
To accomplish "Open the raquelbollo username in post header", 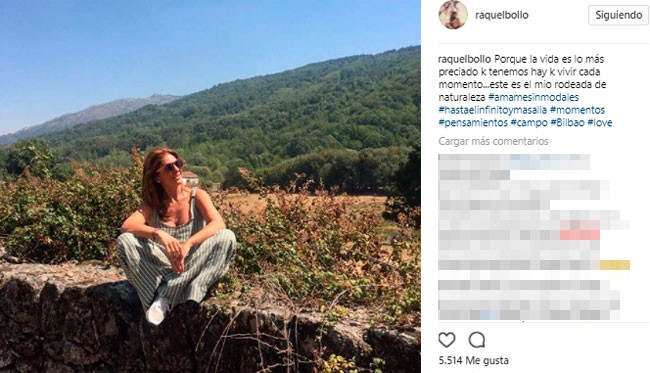I will tap(502, 15).
